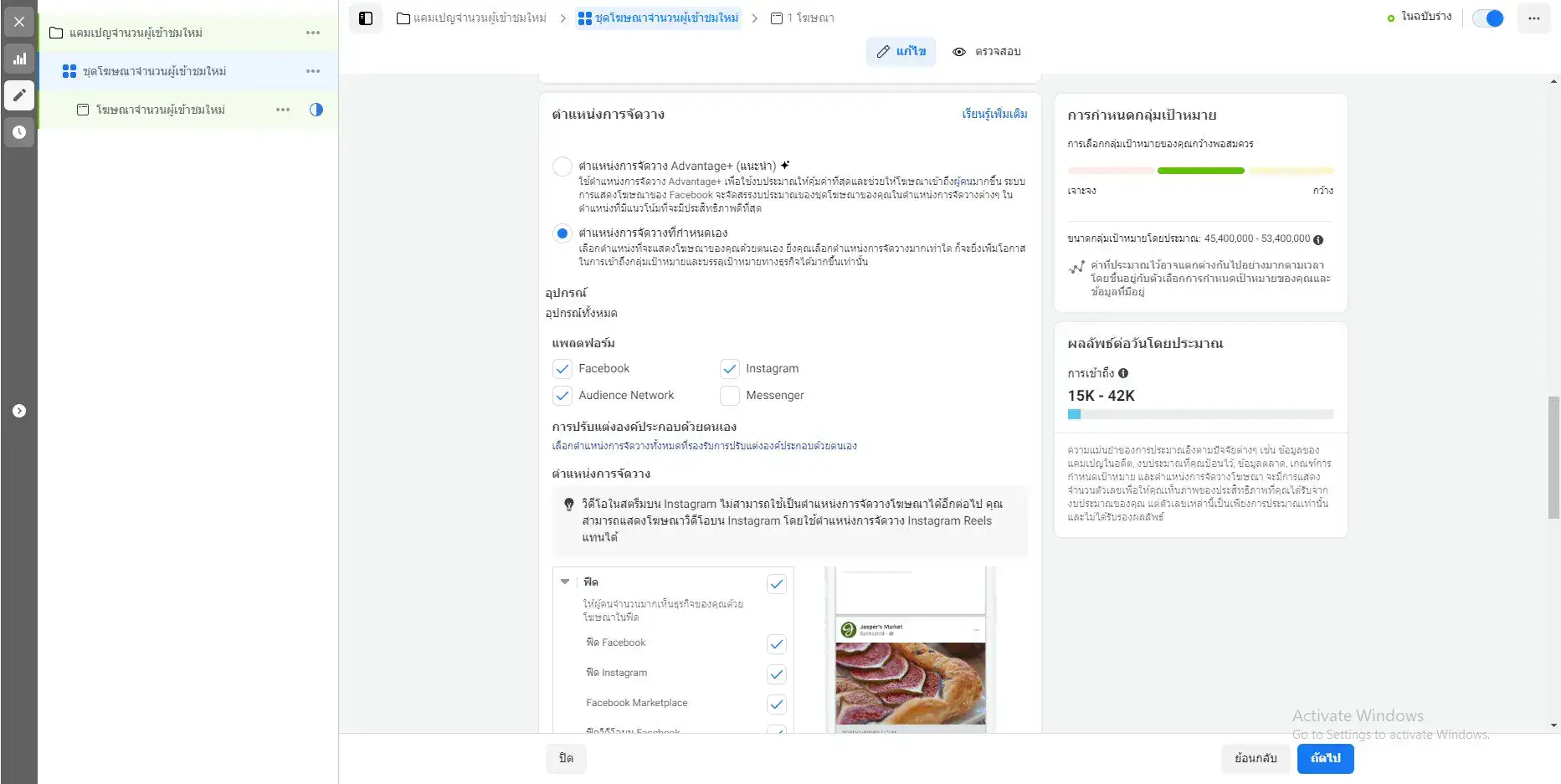Toggle the side panel layout icon
The width and height of the screenshot is (1561, 784).
pos(366,18)
